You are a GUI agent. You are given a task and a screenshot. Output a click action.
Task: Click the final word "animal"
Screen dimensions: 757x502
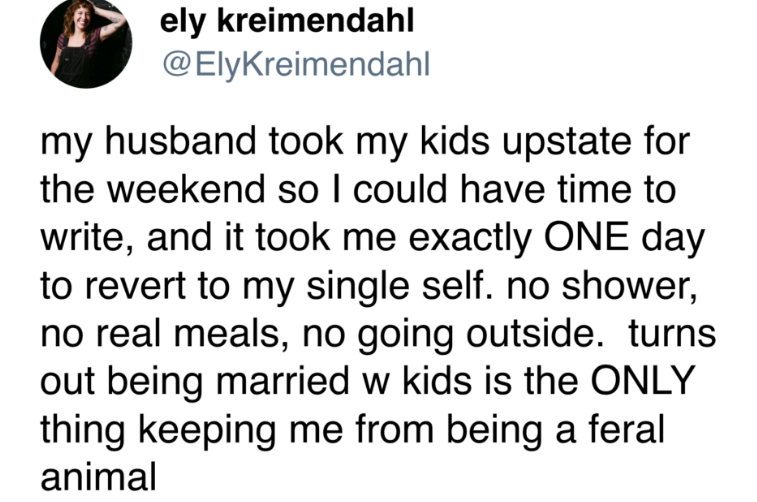click(97, 474)
